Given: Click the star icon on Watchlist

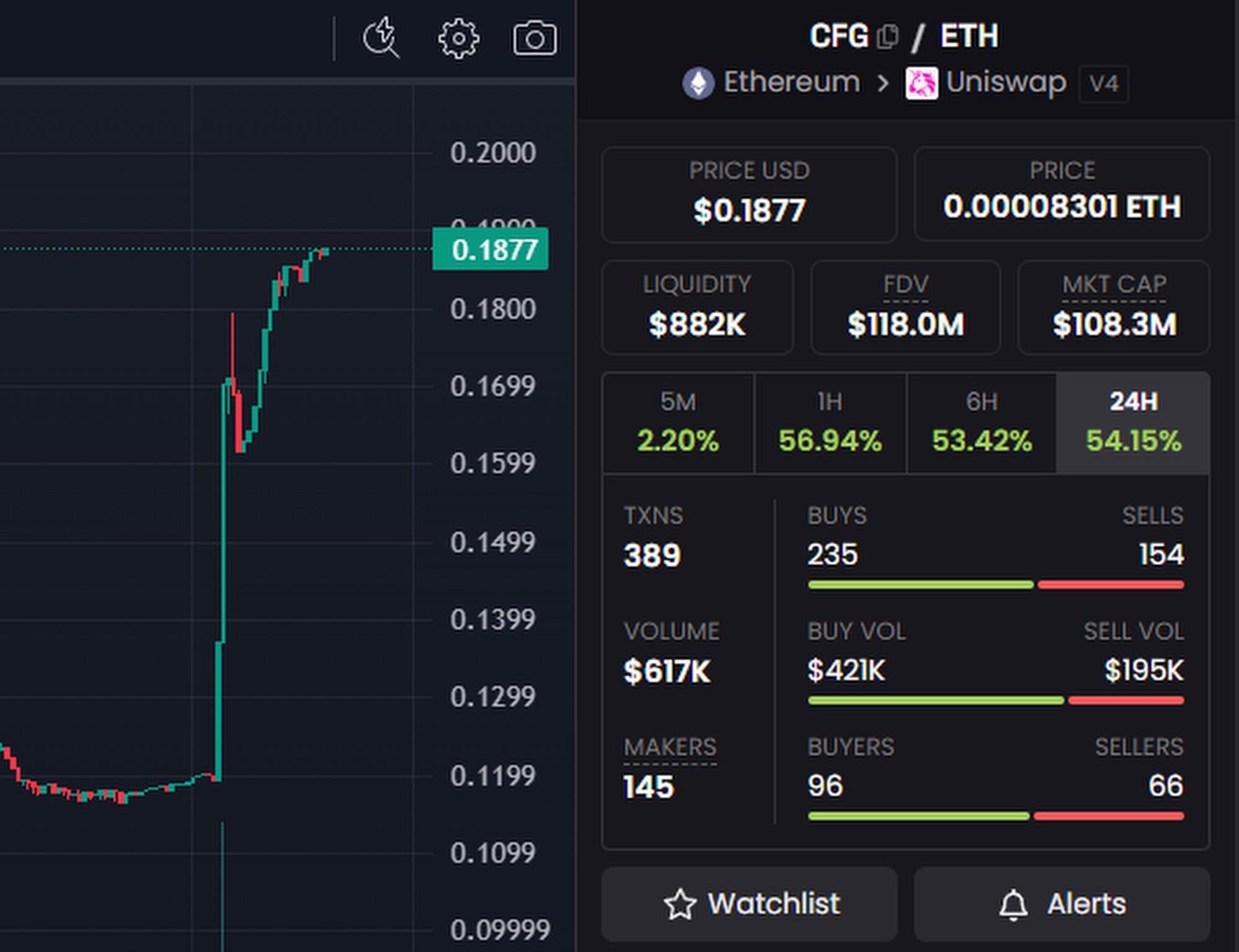Looking at the screenshot, I should (680, 904).
